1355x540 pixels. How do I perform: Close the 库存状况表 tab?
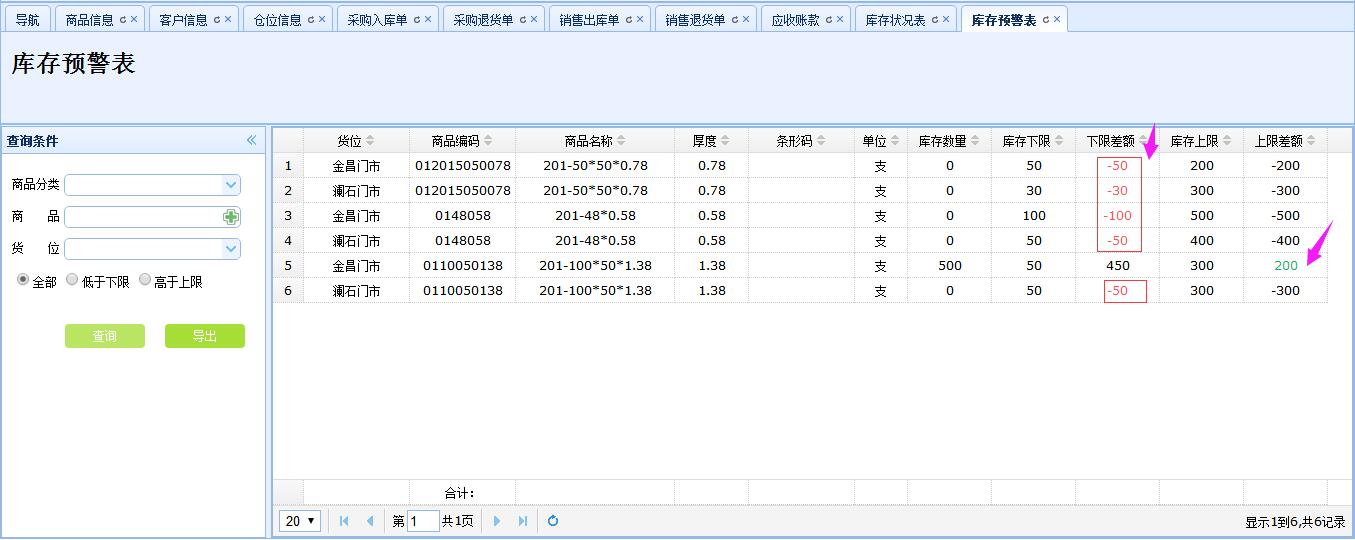(x=945, y=20)
